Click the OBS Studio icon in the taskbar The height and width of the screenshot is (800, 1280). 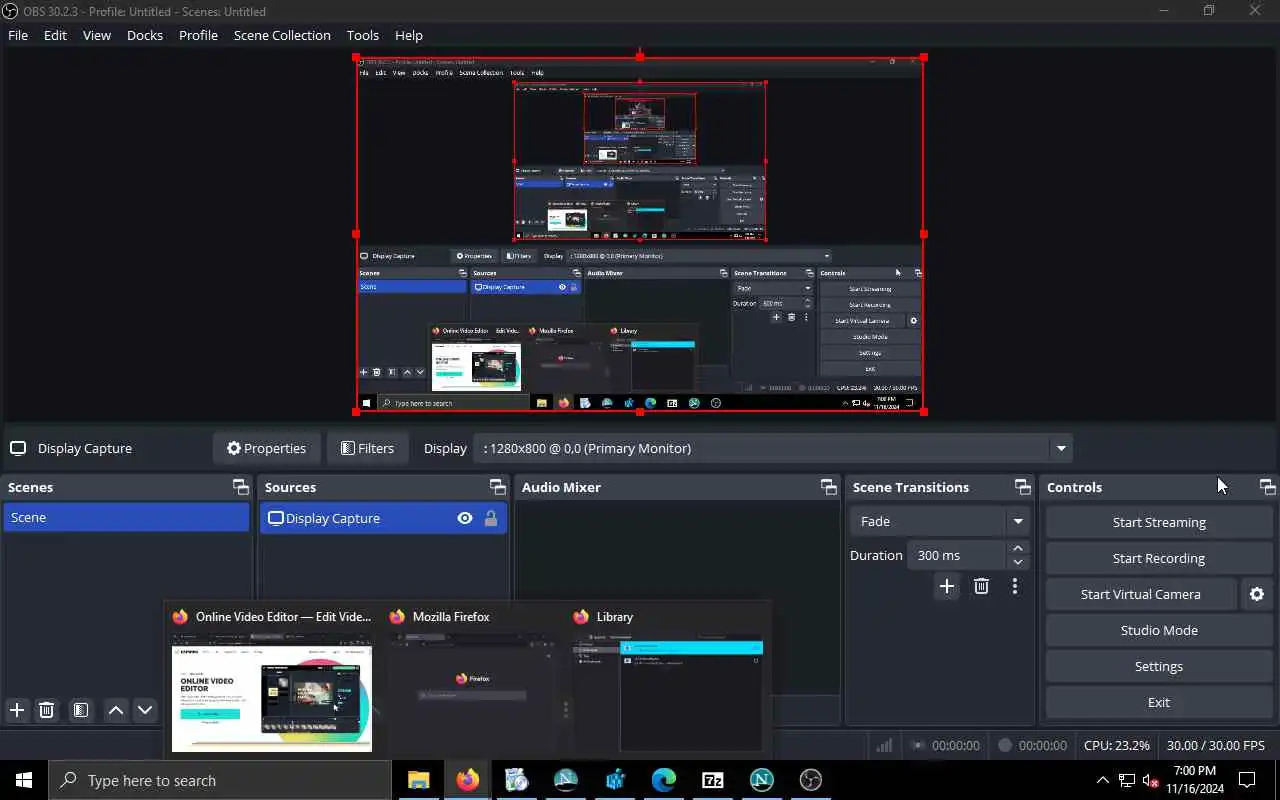tap(810, 780)
